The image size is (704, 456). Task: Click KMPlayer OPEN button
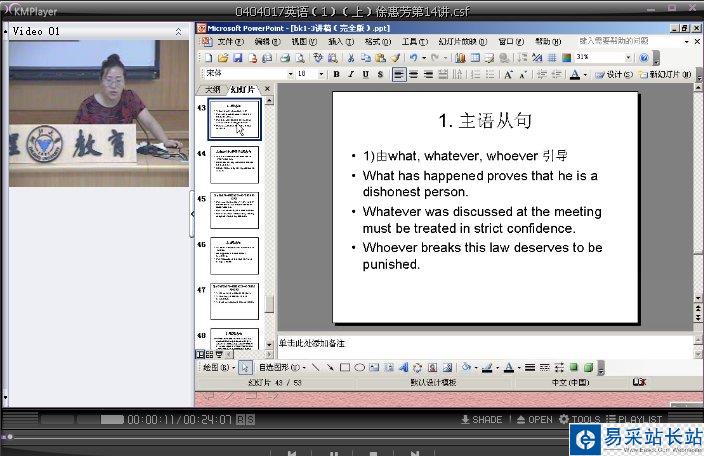pyautogui.click(x=535, y=420)
